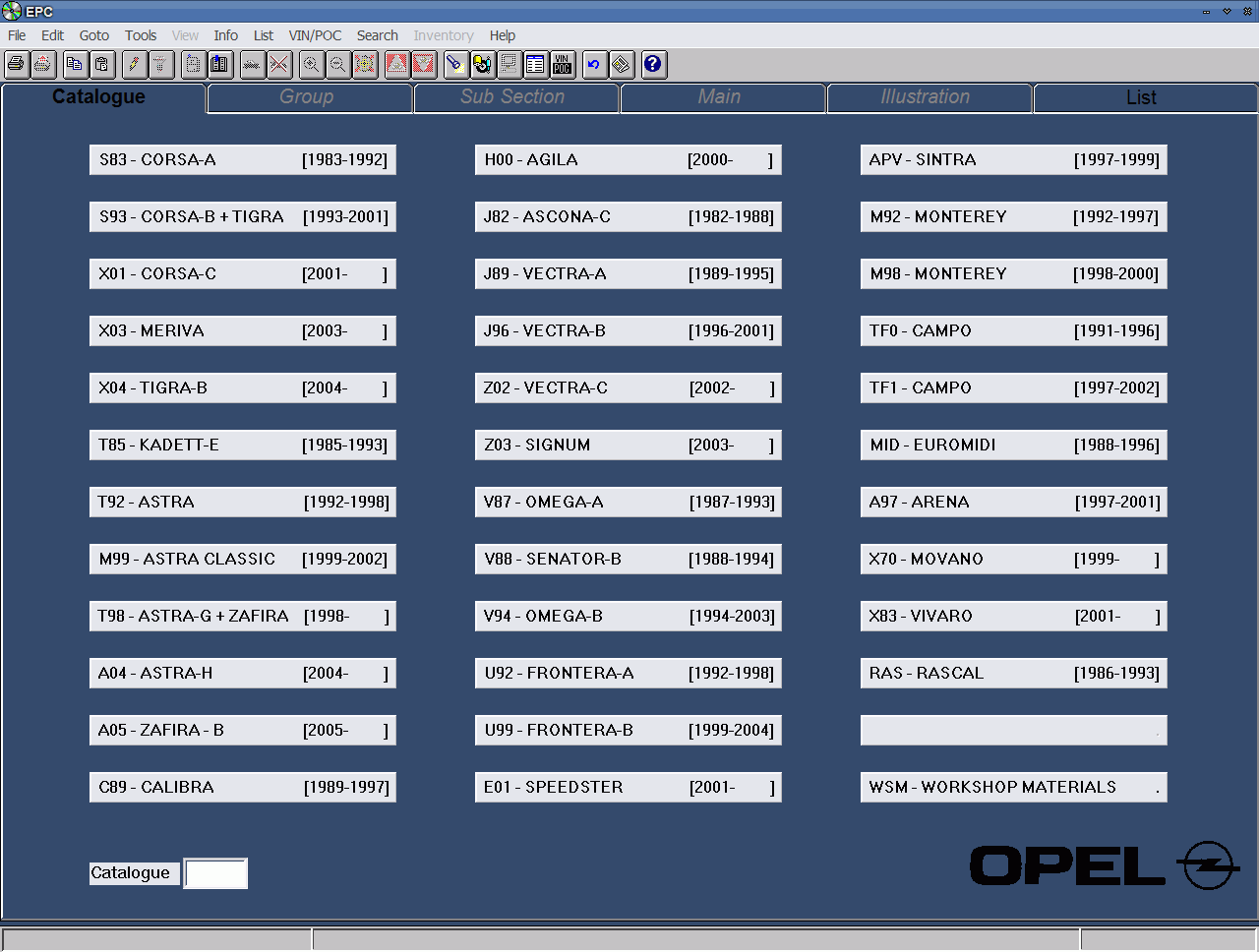Open the Search menu
1259x952 pixels.
point(378,35)
